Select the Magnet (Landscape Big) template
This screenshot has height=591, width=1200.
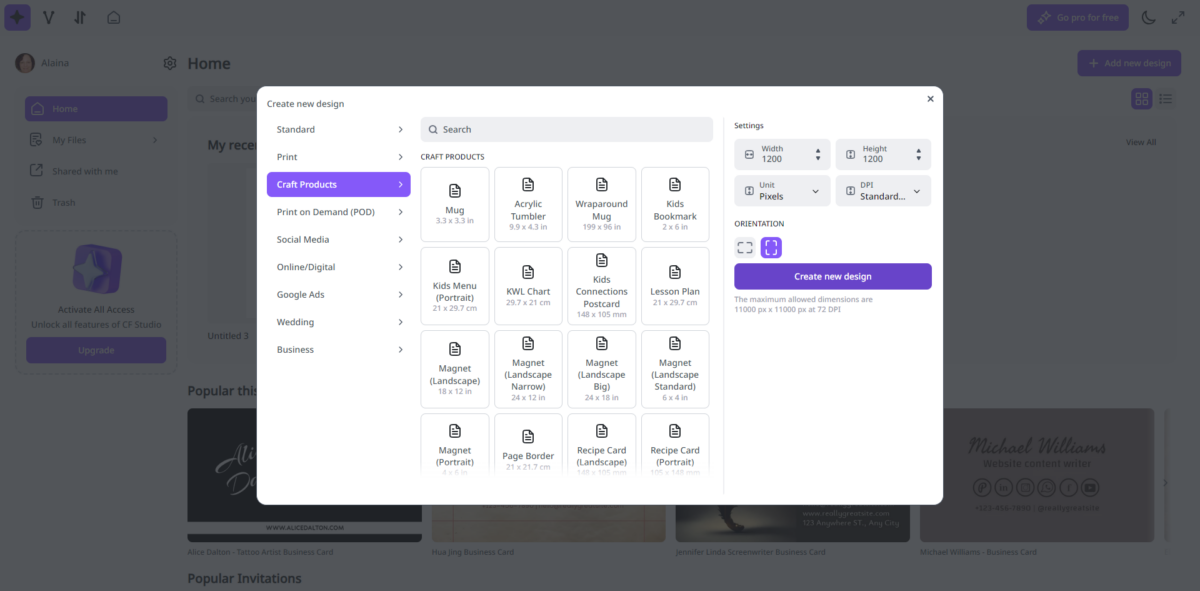[602, 369]
